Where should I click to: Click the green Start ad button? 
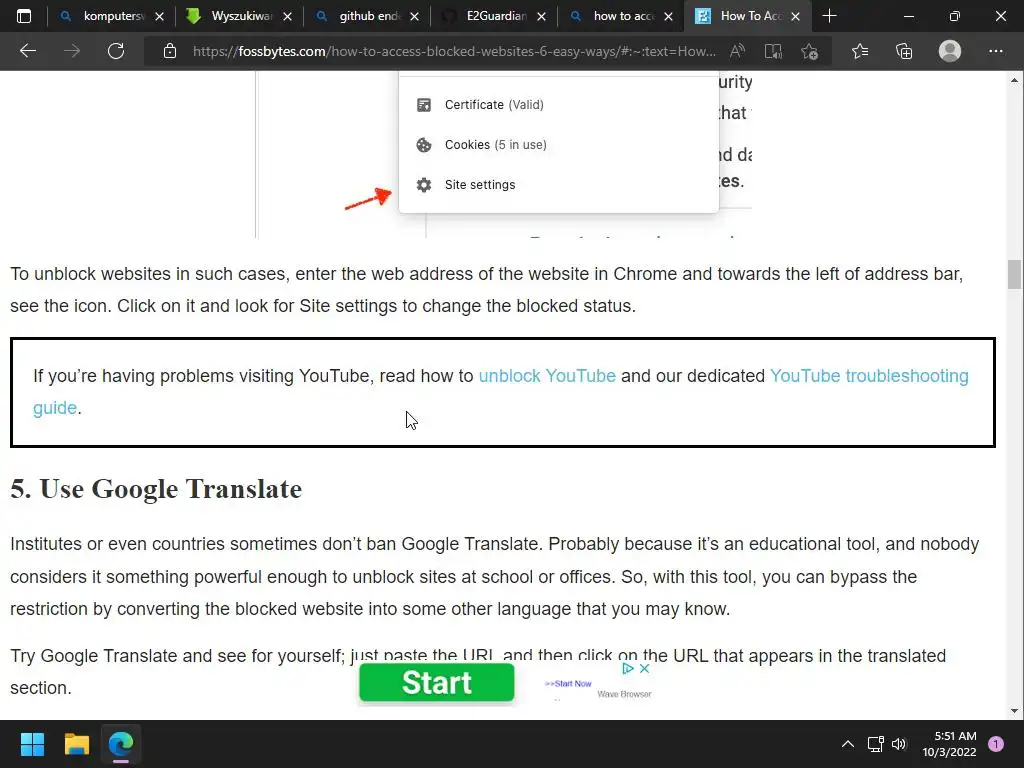[x=437, y=682]
